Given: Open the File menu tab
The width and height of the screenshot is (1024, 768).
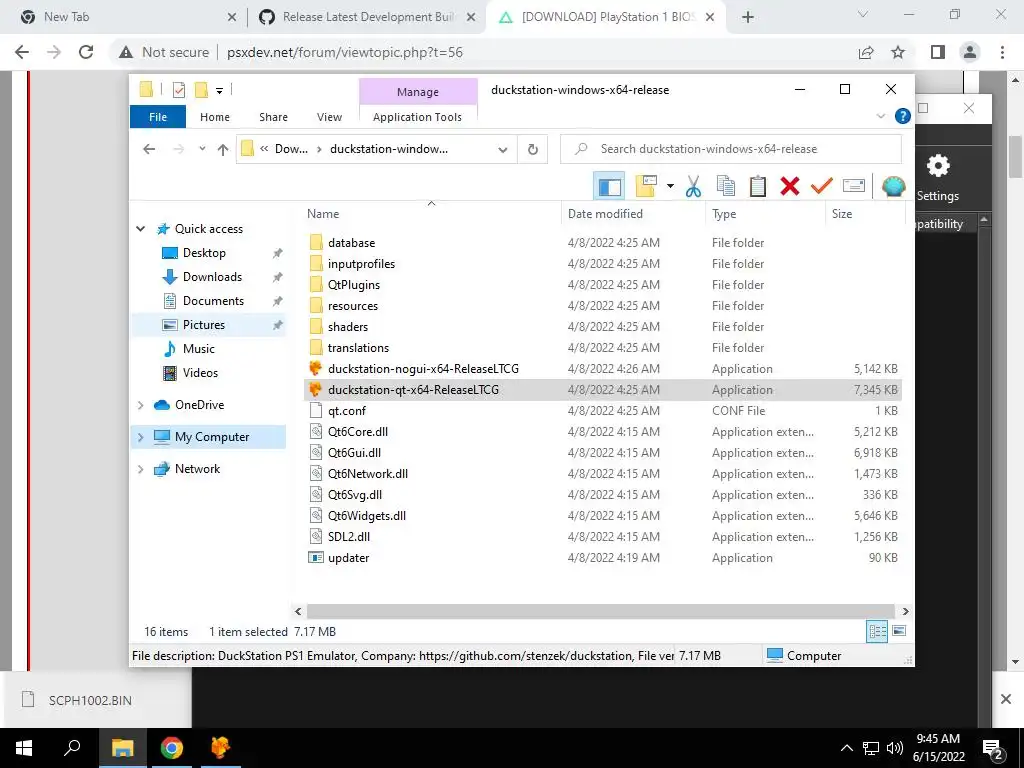Looking at the screenshot, I should [158, 117].
